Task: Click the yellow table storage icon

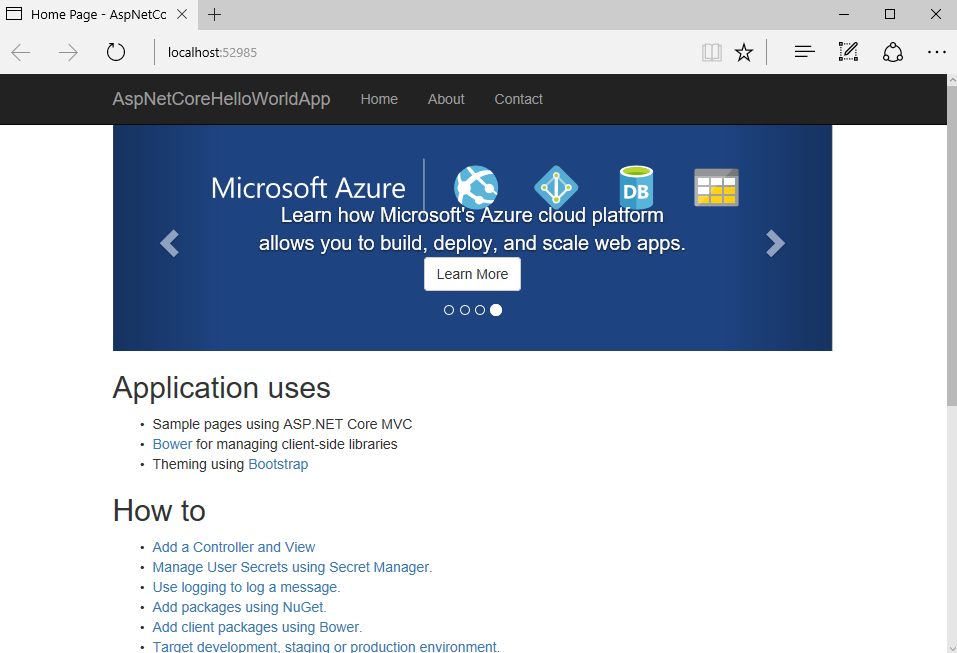Action: coord(717,187)
